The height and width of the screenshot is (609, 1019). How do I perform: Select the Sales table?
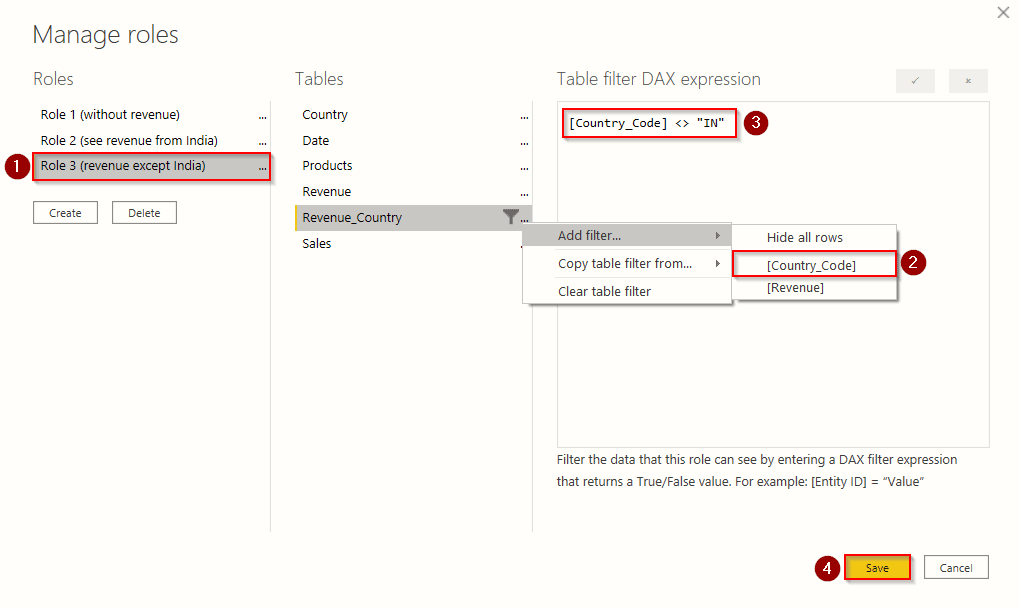[x=317, y=244]
